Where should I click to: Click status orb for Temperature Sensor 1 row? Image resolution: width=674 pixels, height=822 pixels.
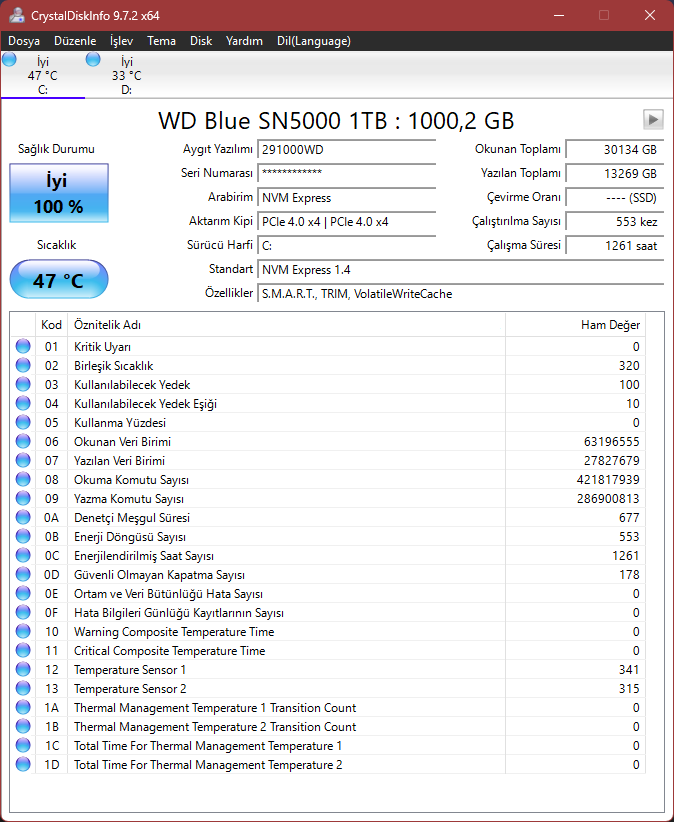coord(23,669)
